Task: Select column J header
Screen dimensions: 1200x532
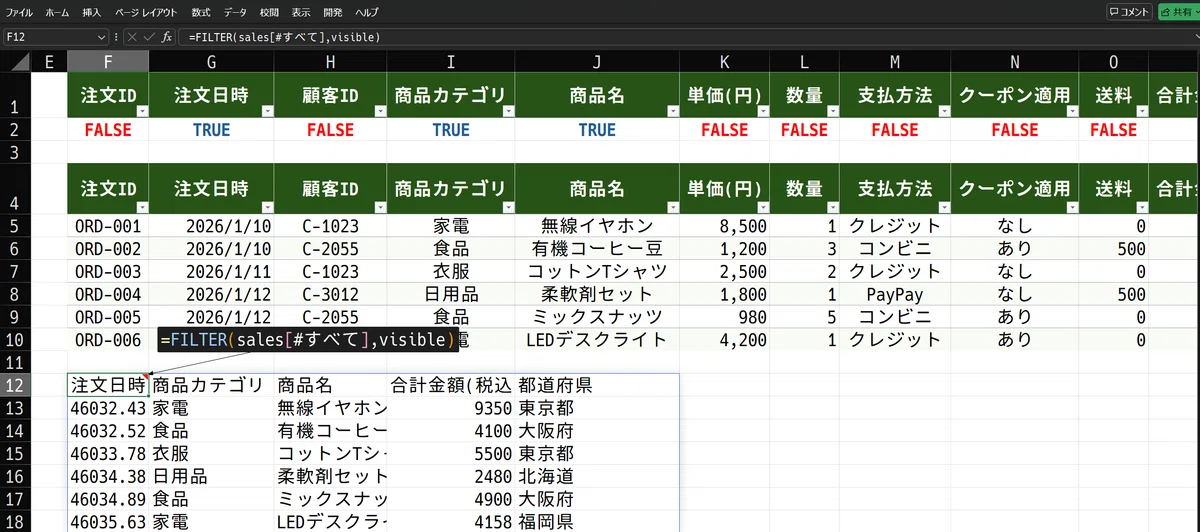Action: pyautogui.click(x=597, y=62)
